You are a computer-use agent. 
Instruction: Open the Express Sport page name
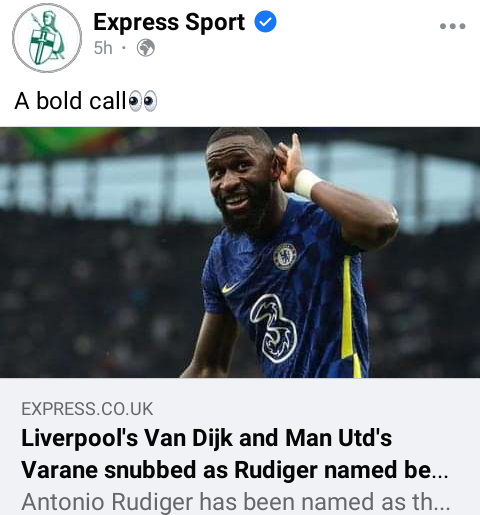(x=169, y=22)
